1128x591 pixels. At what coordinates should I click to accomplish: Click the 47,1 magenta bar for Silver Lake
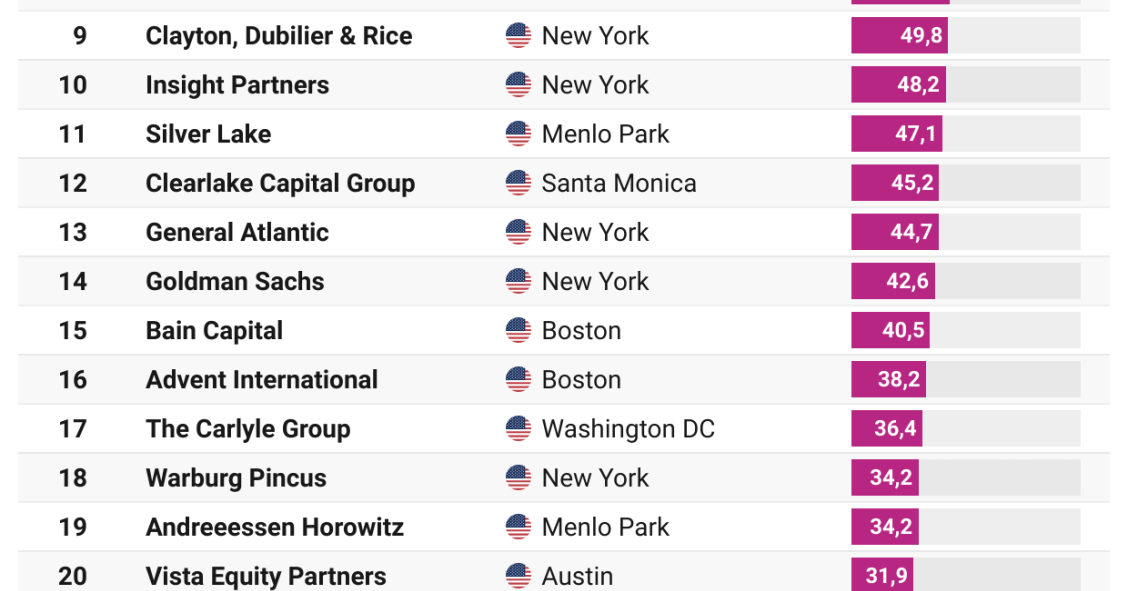(896, 134)
